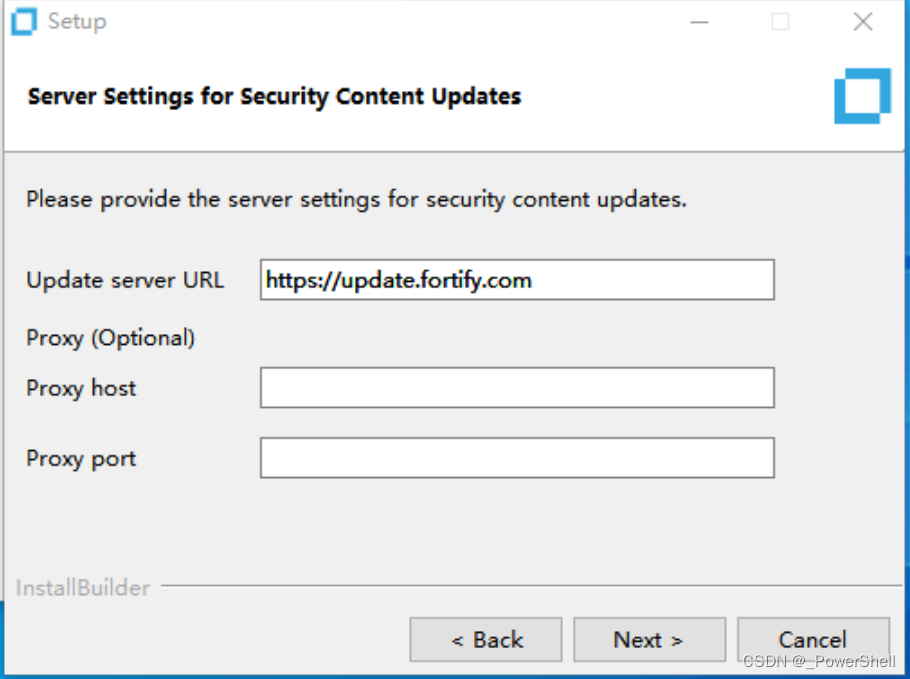Click the CSDN @_PowerShell watermark
910x679 pixels.
click(x=819, y=662)
